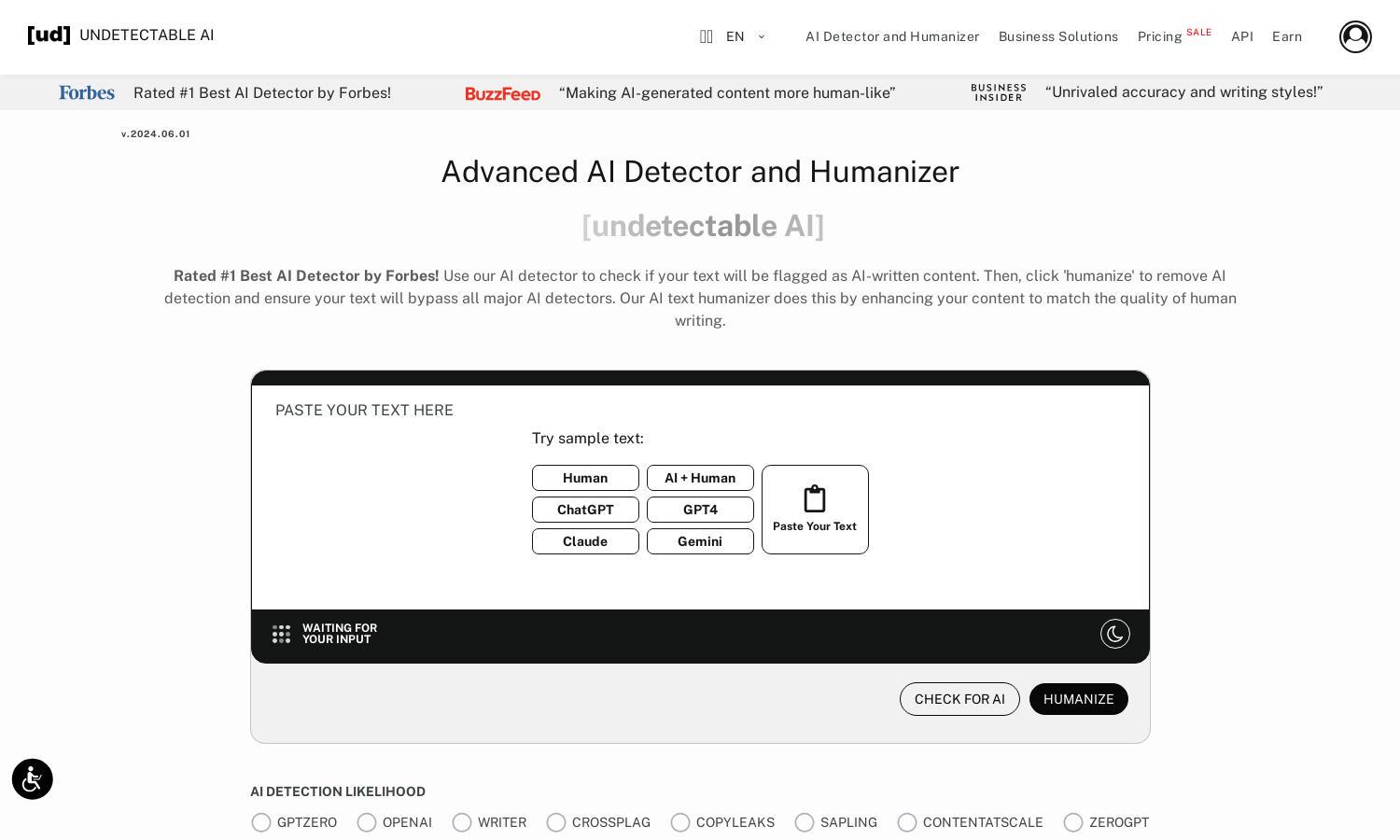Open Business Solutions menu item
Screen dimensions: 1400x840
point(1058,36)
